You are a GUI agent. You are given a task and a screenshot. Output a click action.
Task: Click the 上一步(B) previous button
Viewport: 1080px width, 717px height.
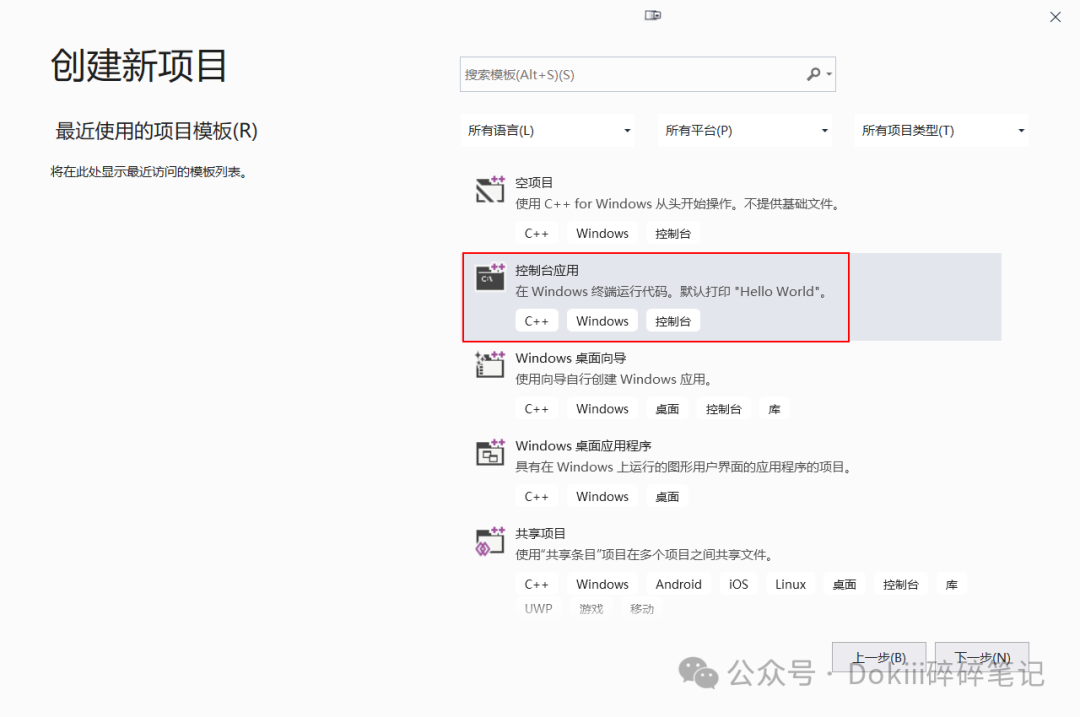[x=878, y=657]
